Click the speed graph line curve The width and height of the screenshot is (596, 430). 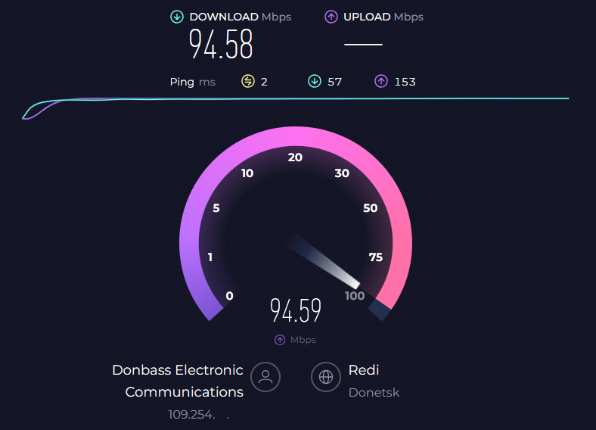295,99
